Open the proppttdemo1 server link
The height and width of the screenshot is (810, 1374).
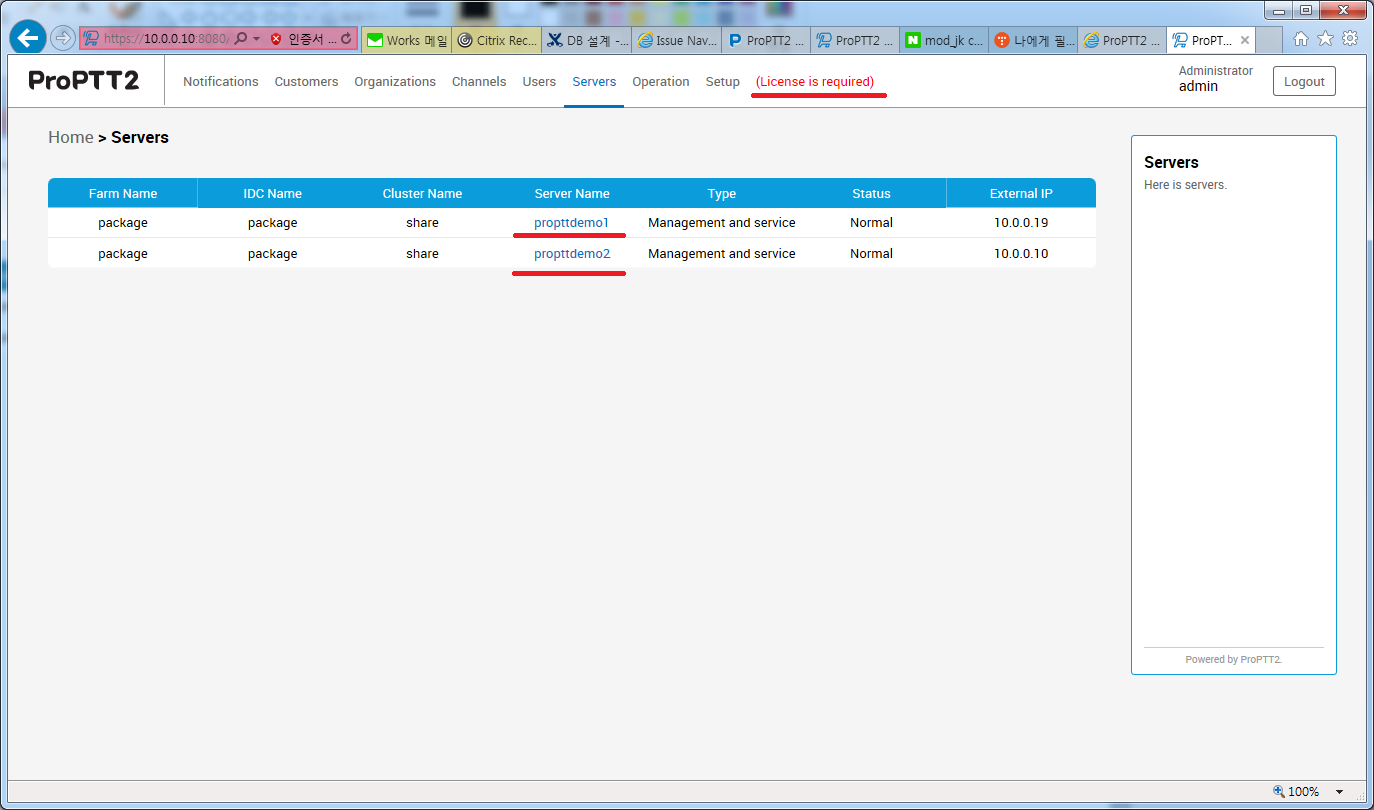[x=571, y=223]
